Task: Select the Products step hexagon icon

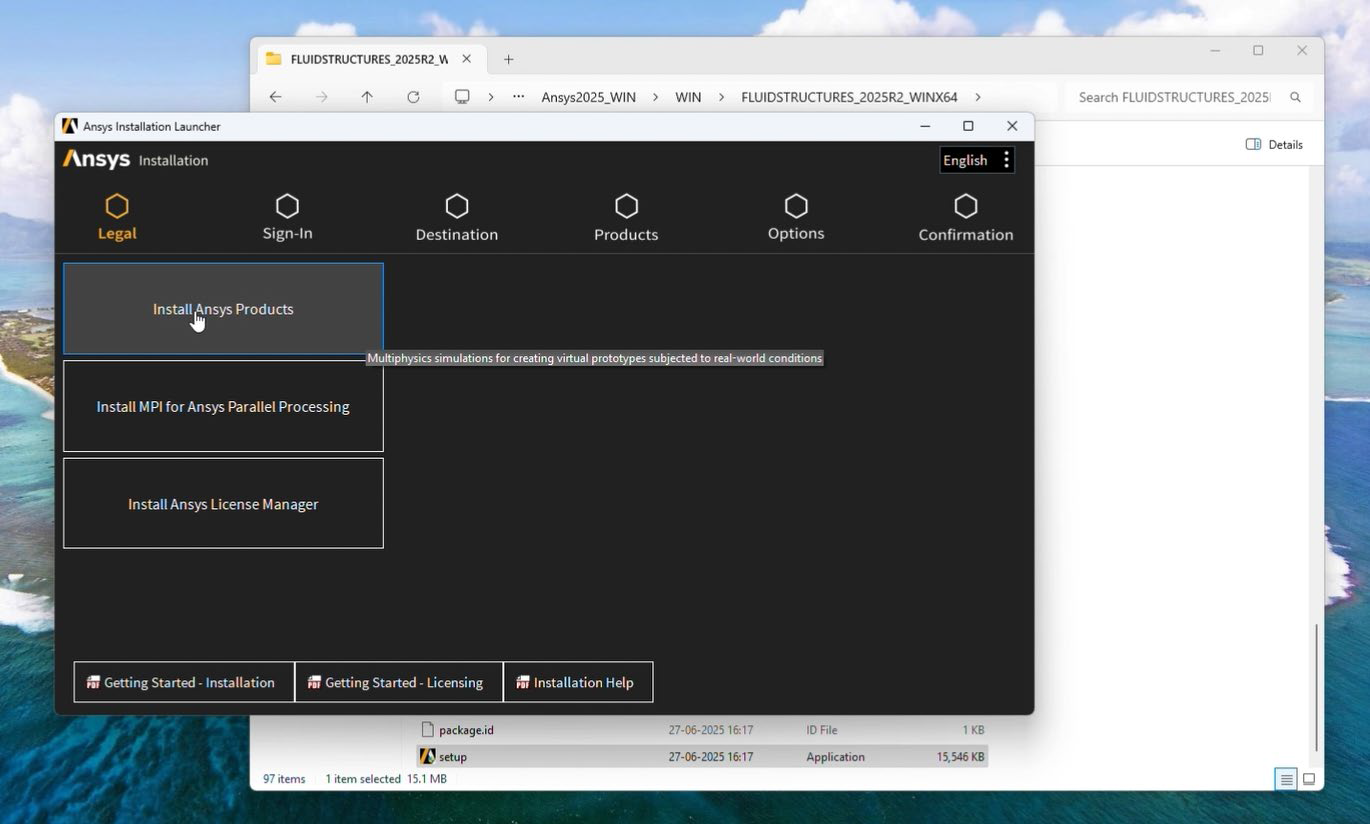Action: click(626, 206)
